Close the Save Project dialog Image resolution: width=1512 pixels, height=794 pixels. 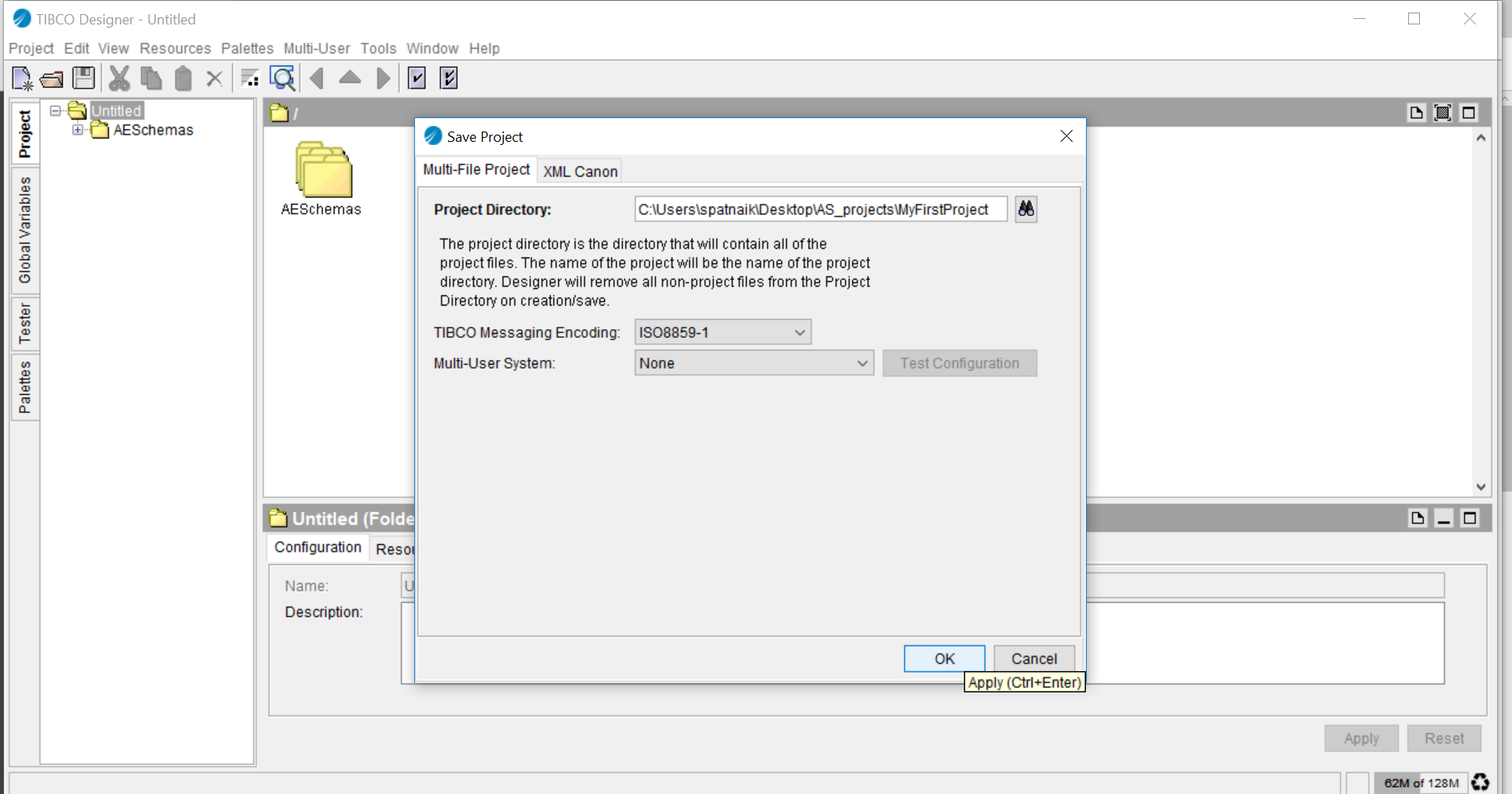pos(1066,136)
